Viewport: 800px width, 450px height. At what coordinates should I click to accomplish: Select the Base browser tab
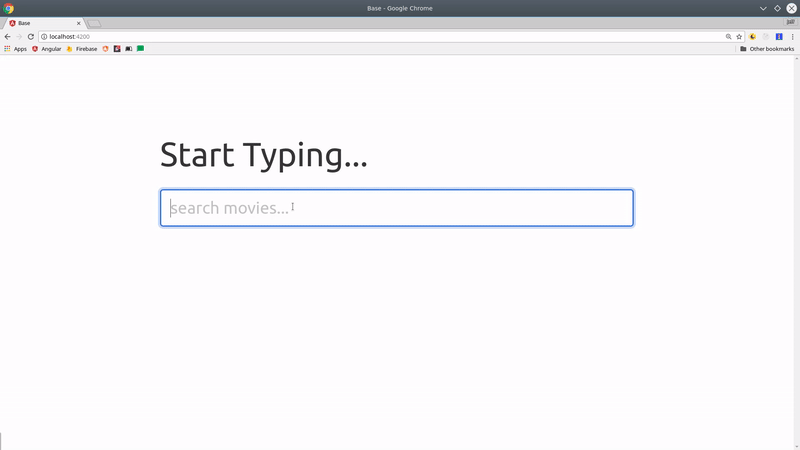[x=40, y=22]
